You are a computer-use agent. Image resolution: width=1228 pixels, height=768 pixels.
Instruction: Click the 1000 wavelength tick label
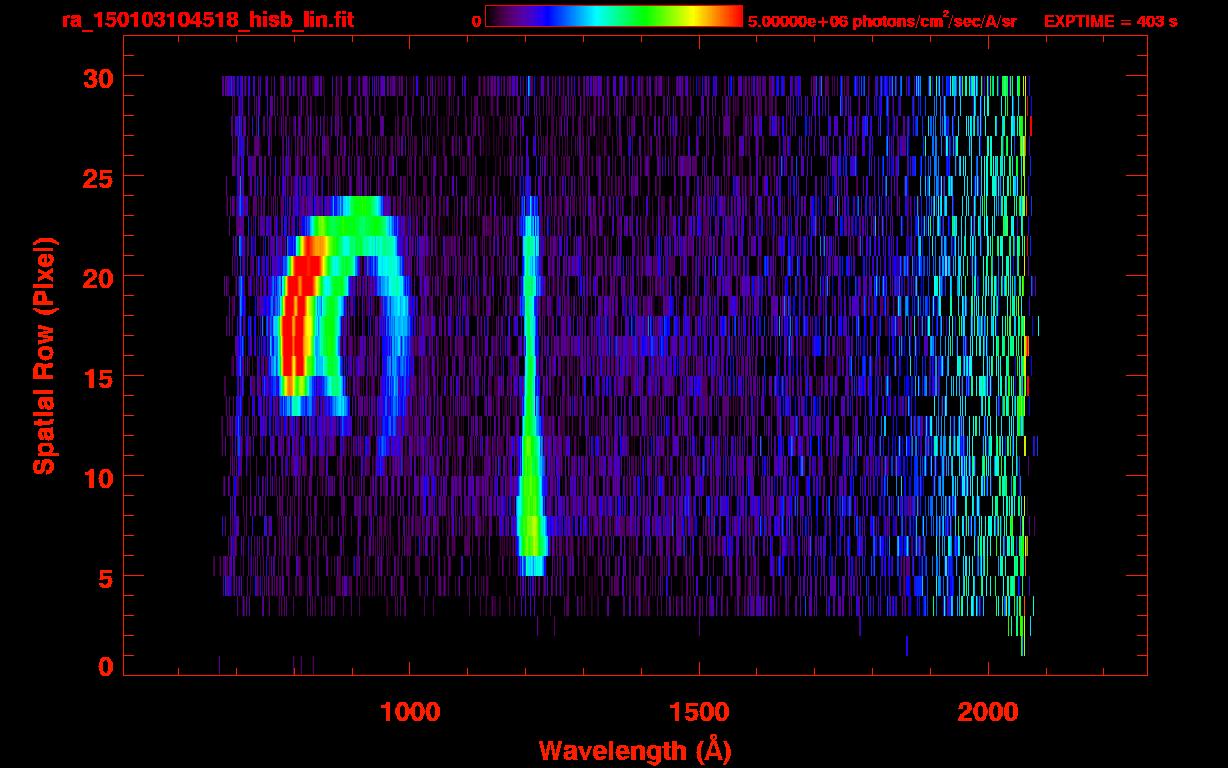point(409,712)
